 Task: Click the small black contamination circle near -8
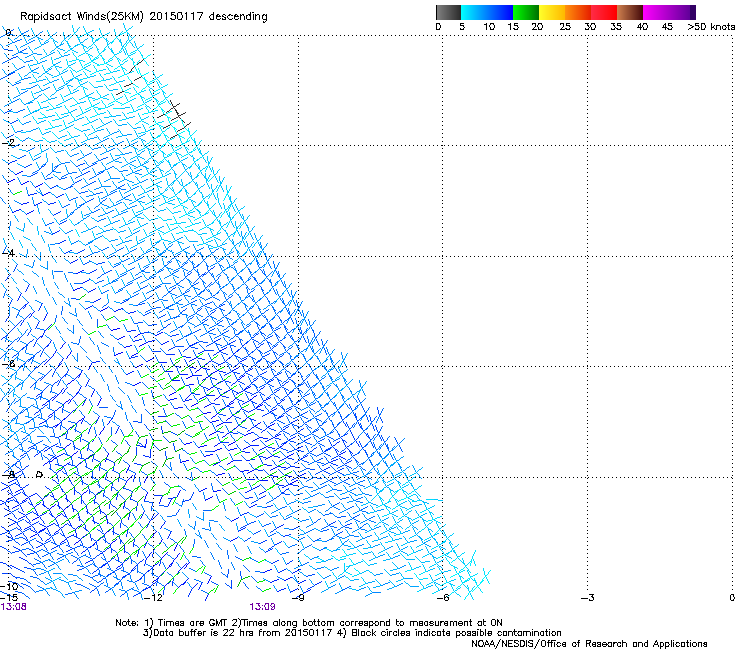40,474
